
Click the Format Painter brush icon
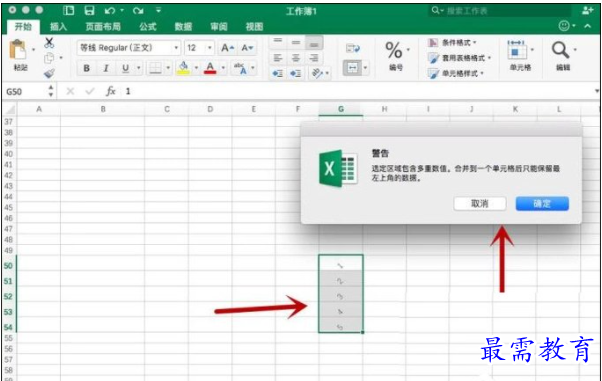pos(49,73)
